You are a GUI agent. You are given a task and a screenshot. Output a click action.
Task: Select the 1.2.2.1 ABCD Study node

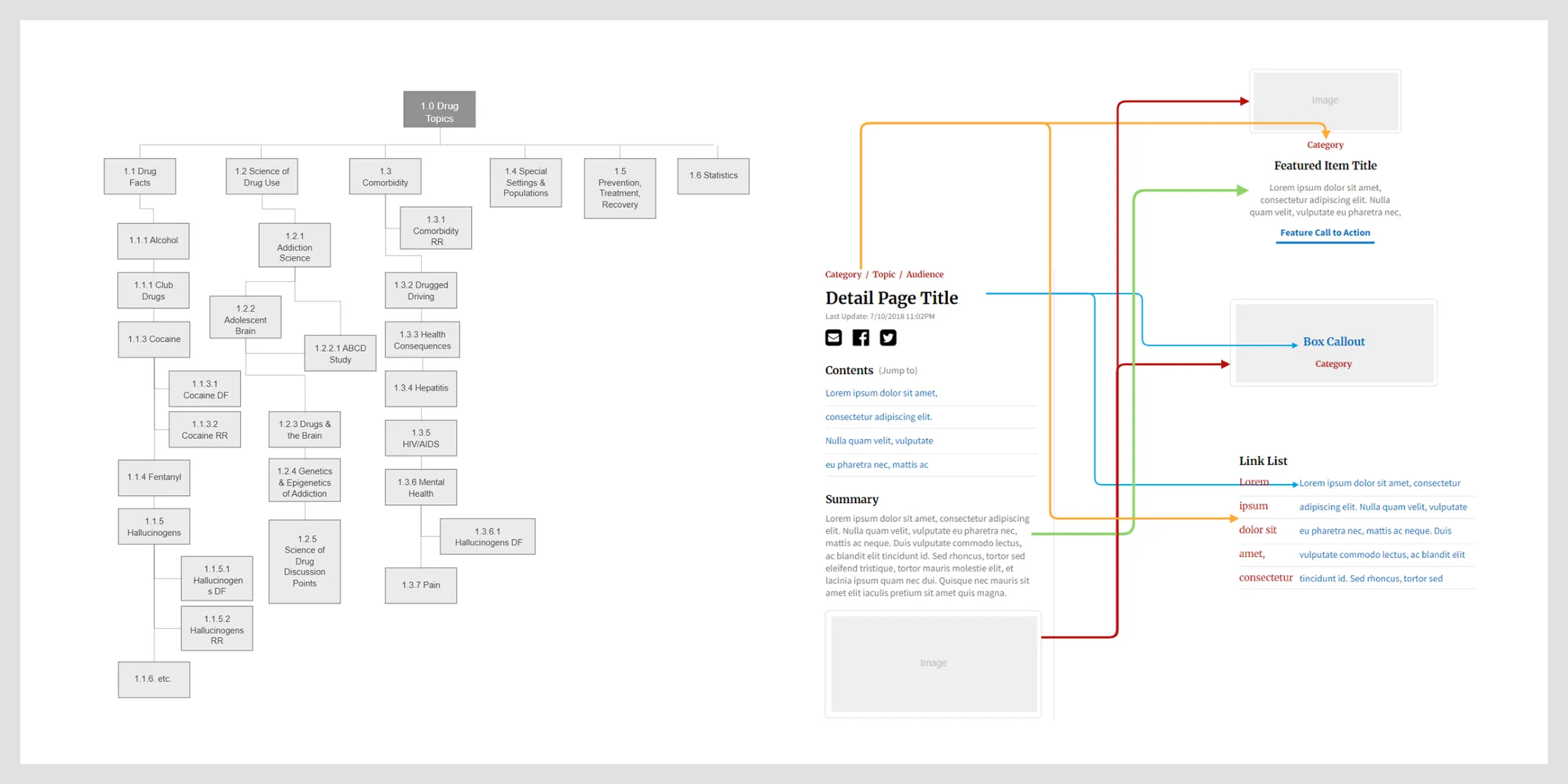tap(340, 353)
